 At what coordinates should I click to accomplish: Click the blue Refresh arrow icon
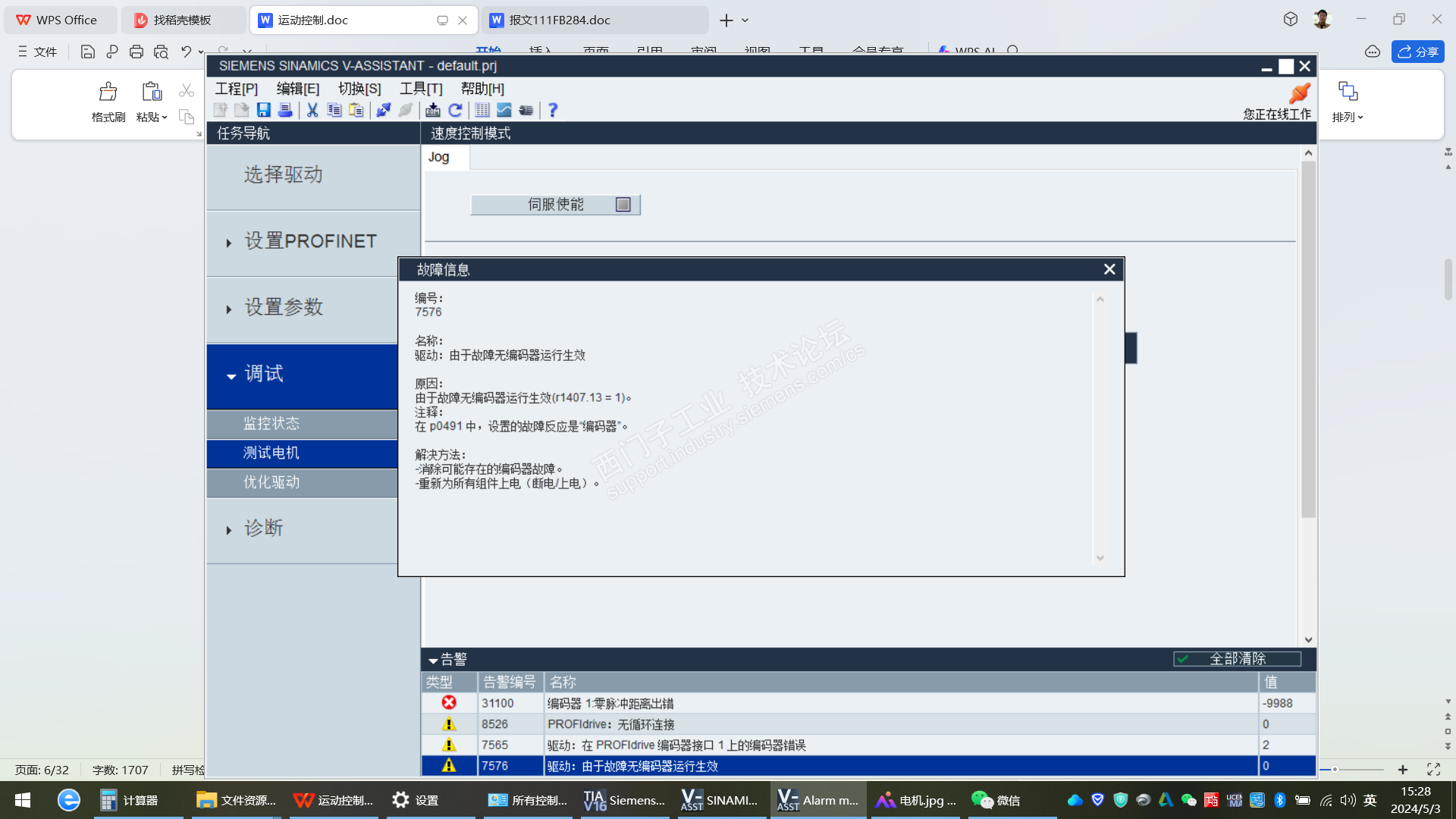[x=456, y=111]
